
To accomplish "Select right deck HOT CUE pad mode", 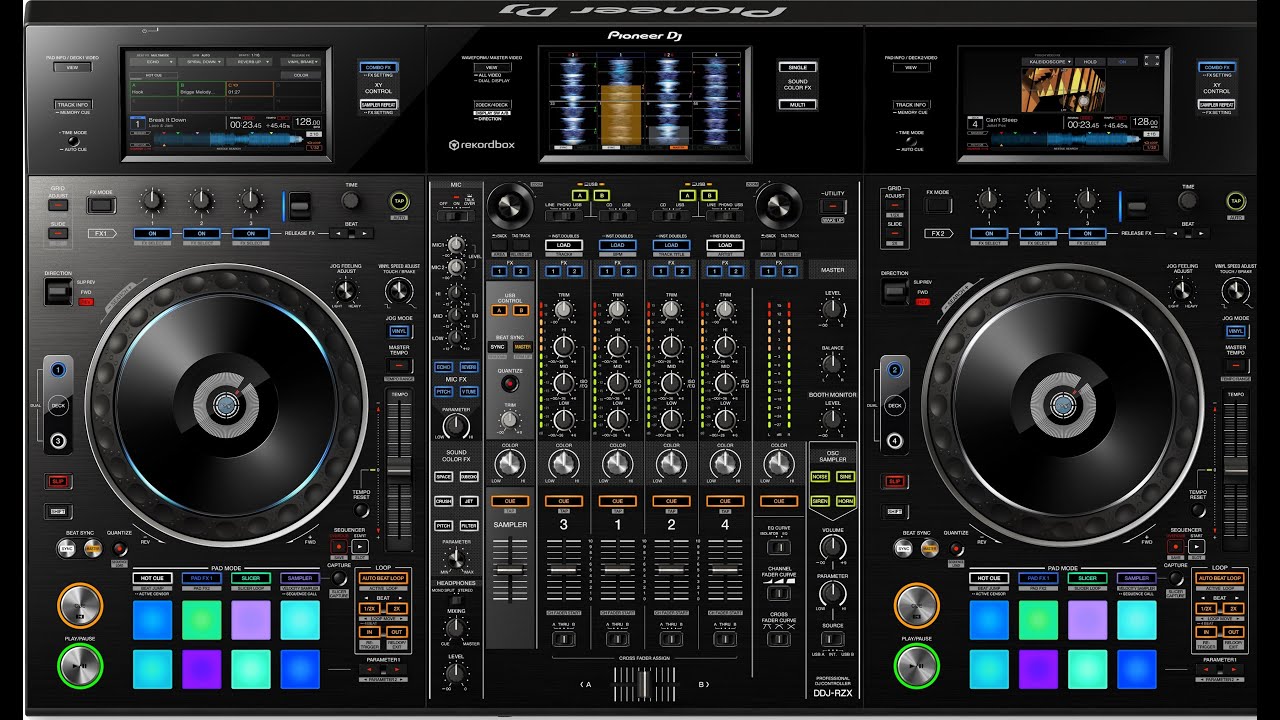I will click(989, 578).
